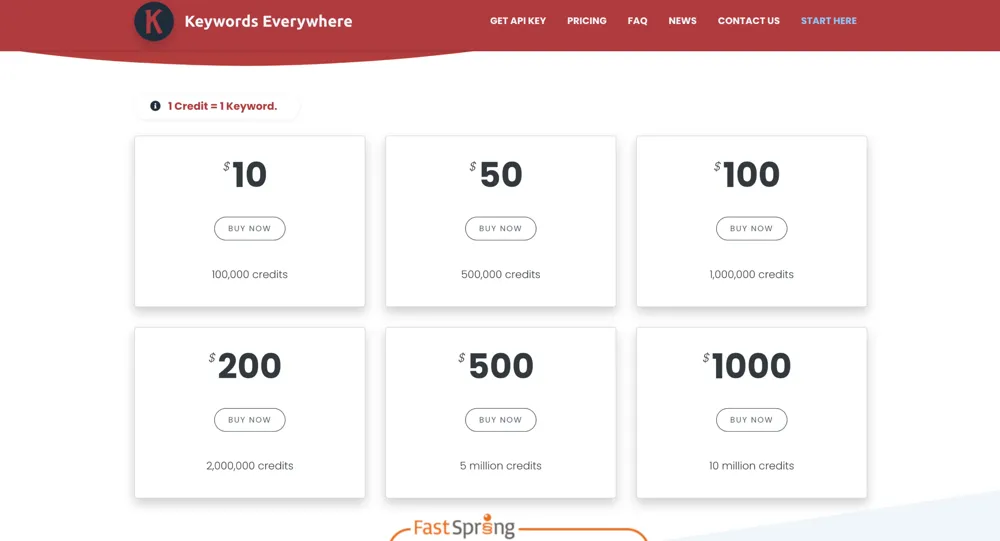Click Buy Now under the $500 price
This screenshot has height=541, width=1000.
pos(500,420)
